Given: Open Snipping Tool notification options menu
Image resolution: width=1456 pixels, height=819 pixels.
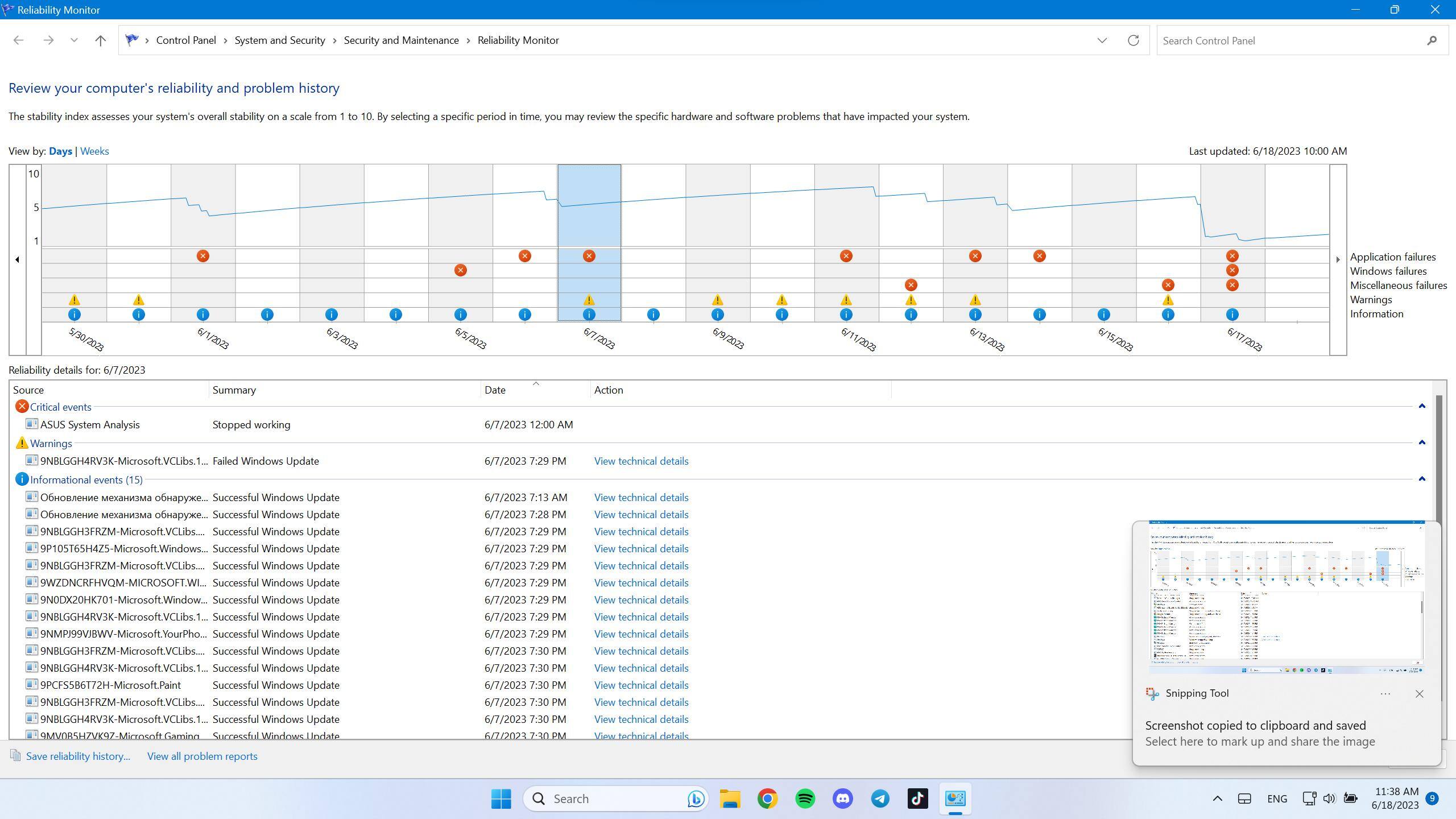Looking at the screenshot, I should point(1385,694).
